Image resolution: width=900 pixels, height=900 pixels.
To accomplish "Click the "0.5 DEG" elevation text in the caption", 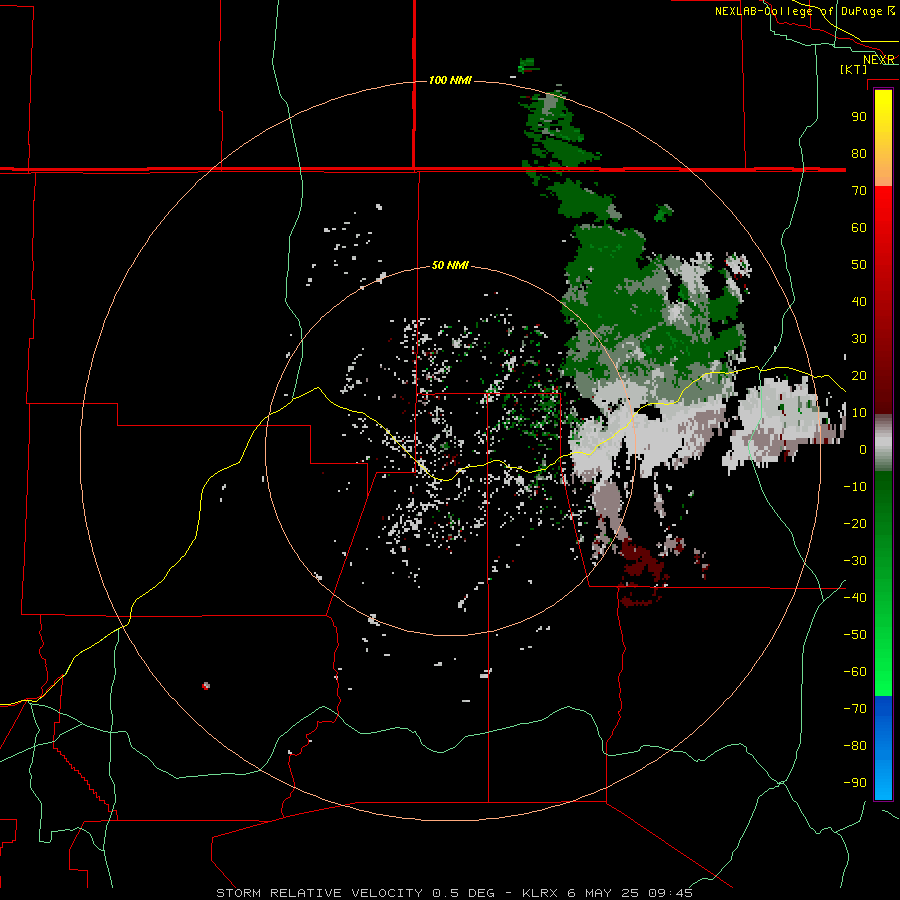I will 463,893.
